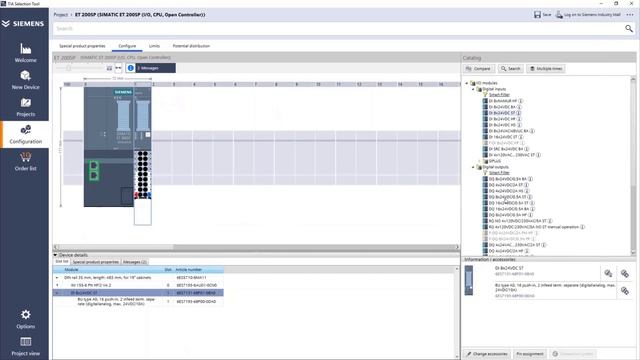Click the SIEMENS logo
Screen dimensions: 640x360
[23, 24]
